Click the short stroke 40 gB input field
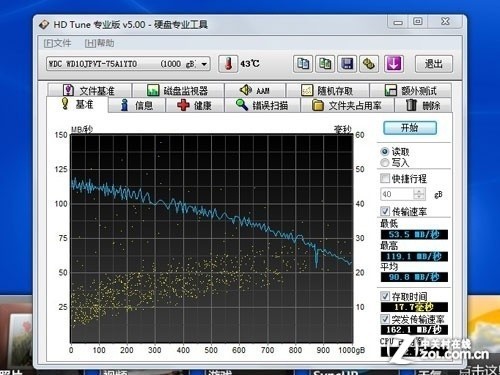Viewport: 500px width, 375px height. point(397,194)
